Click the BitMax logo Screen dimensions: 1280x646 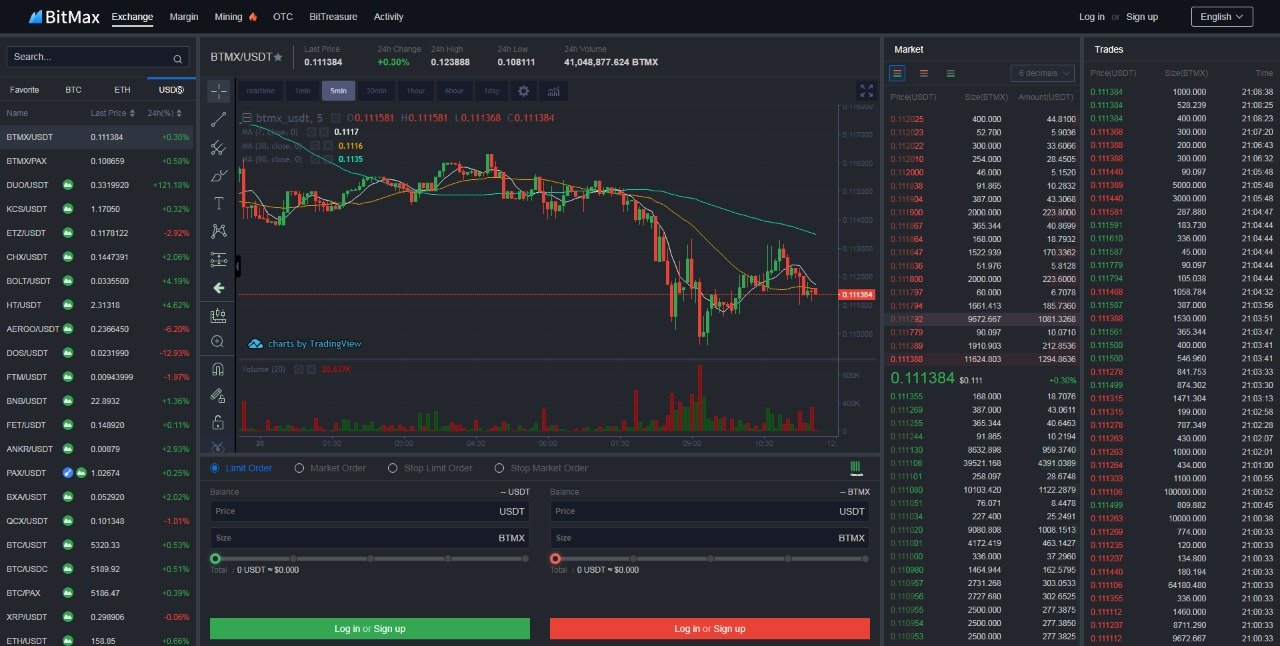pos(64,17)
